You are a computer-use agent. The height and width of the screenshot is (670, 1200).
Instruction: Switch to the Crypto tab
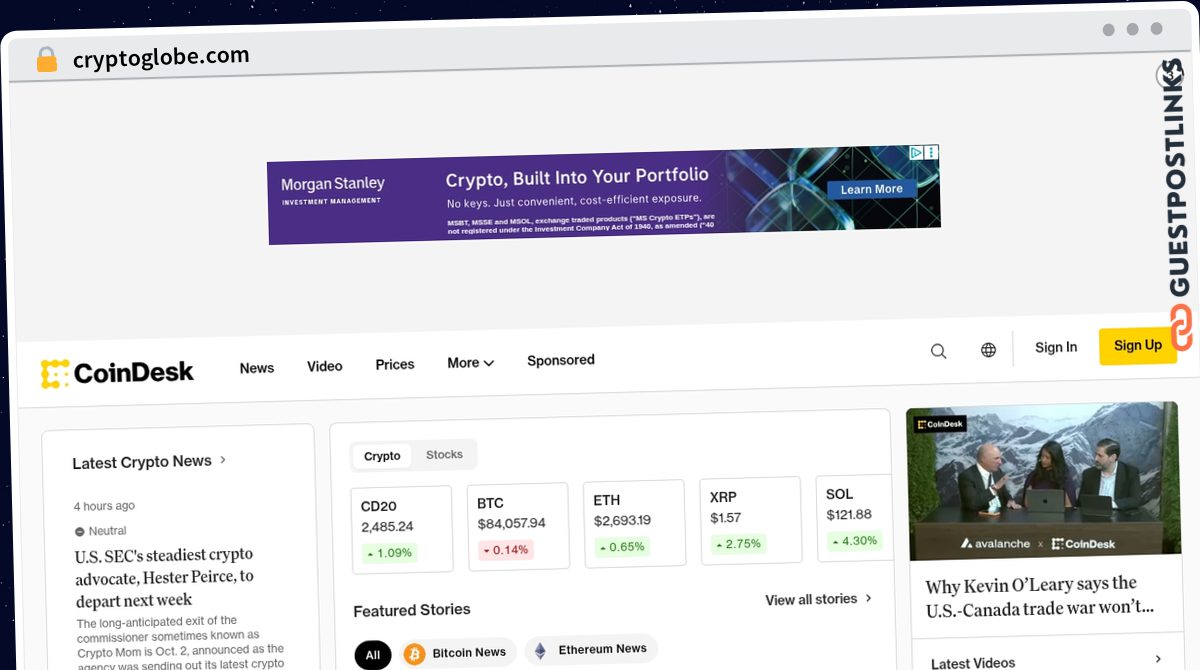click(382, 456)
